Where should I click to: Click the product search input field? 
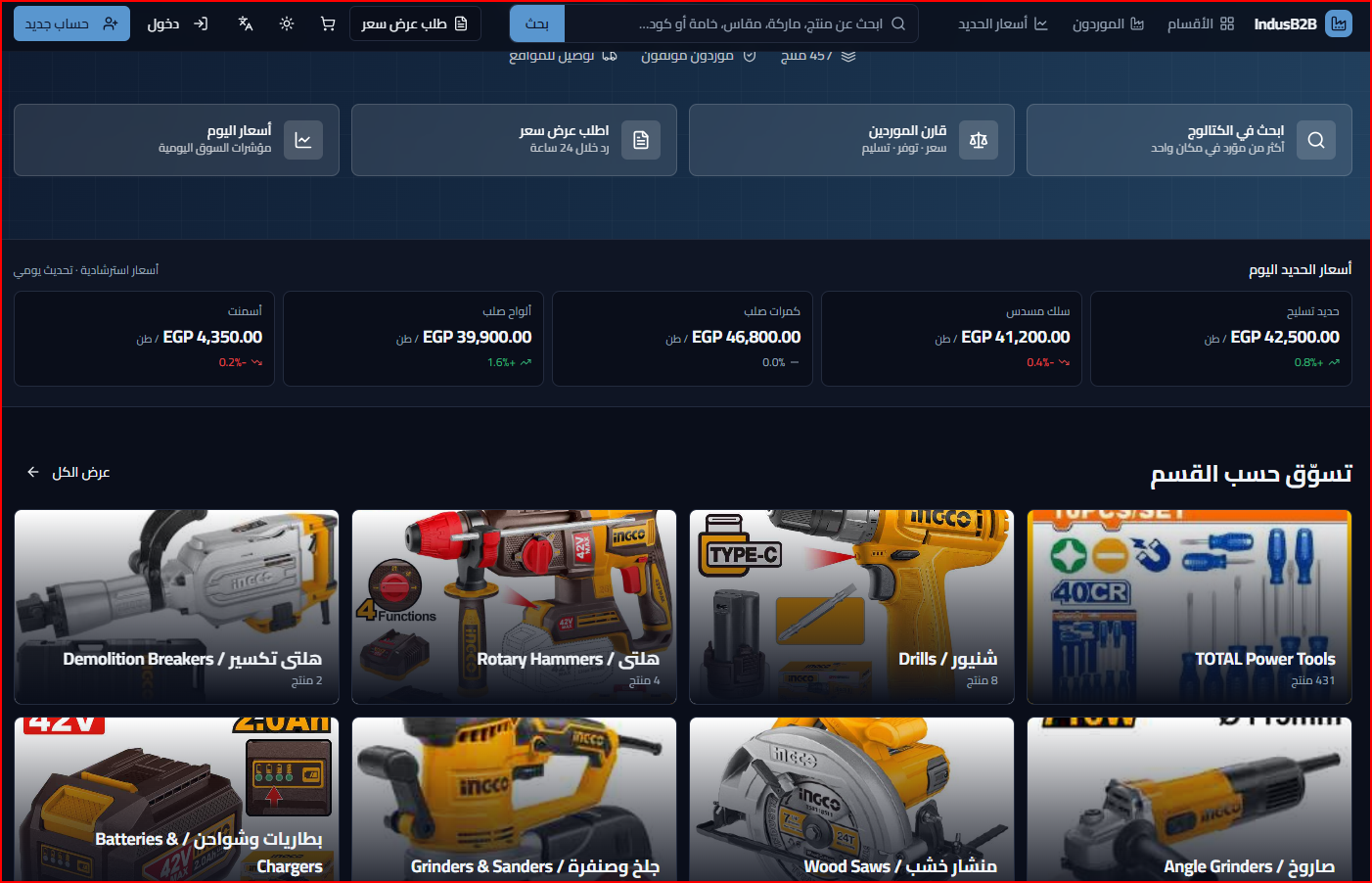click(x=741, y=23)
